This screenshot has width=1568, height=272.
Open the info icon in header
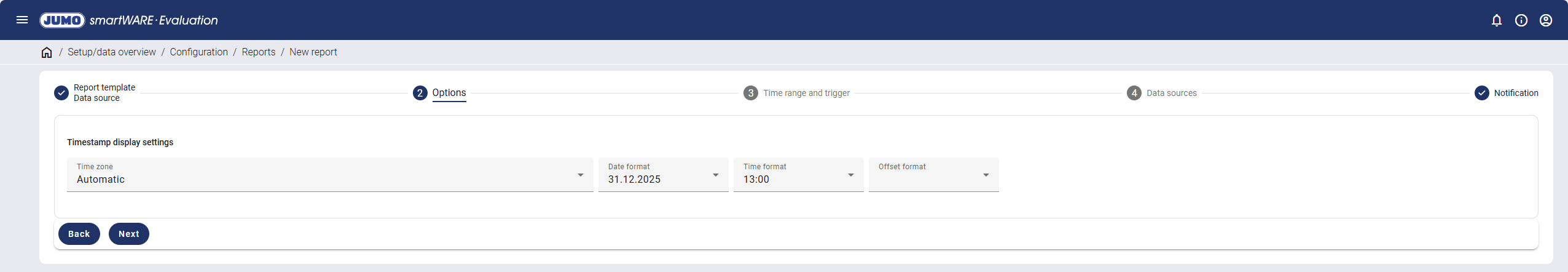pyautogui.click(x=1521, y=20)
